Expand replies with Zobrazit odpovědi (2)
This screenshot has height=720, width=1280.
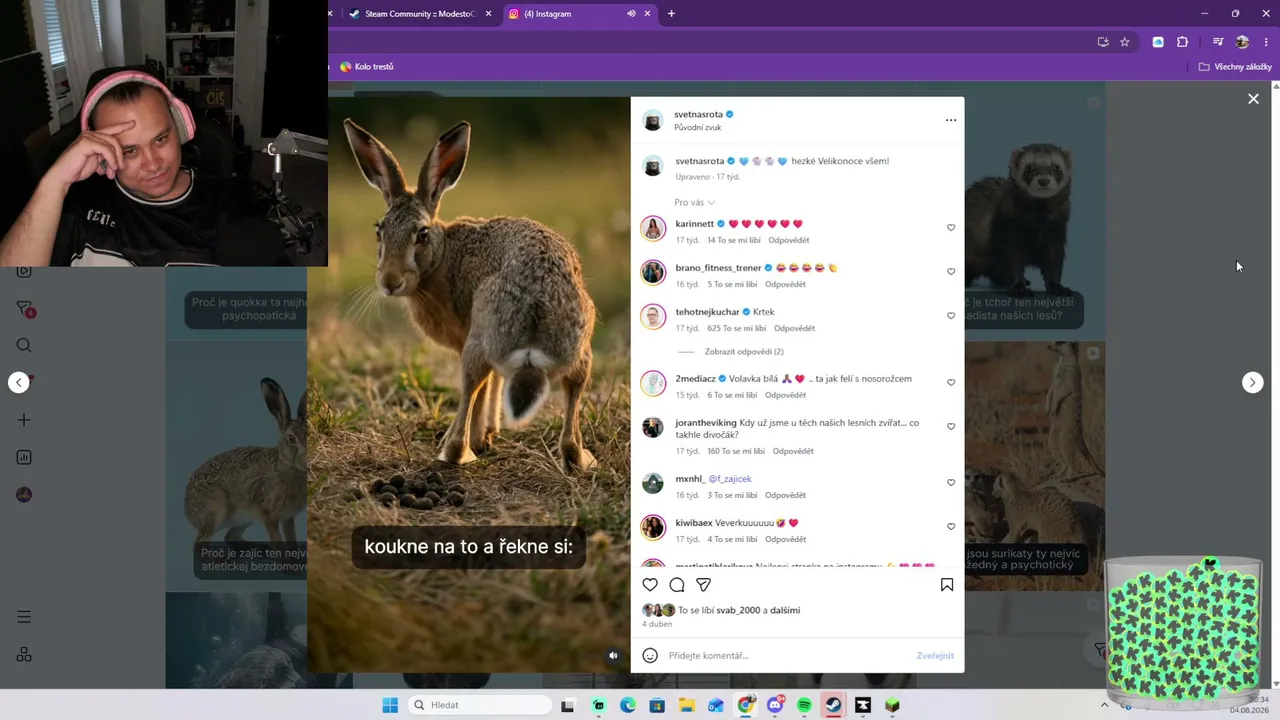744,352
